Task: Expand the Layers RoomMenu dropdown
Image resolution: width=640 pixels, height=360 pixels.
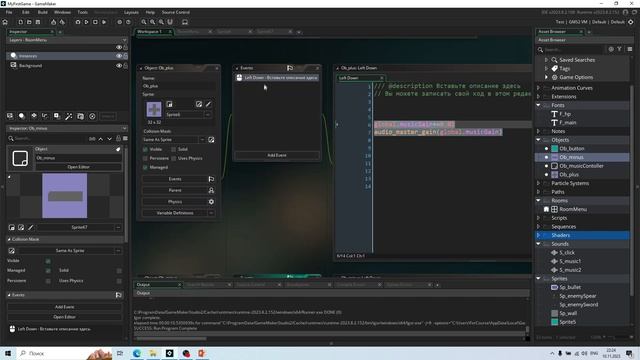Action: pos(124,40)
